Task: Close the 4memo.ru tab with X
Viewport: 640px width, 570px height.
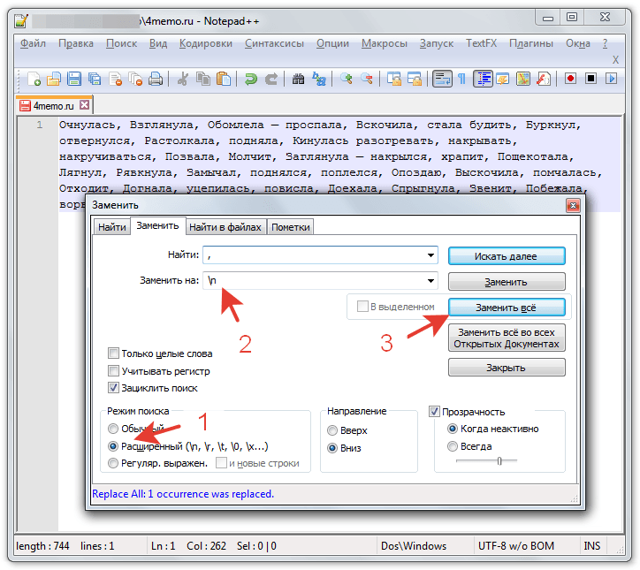Action: (84, 105)
